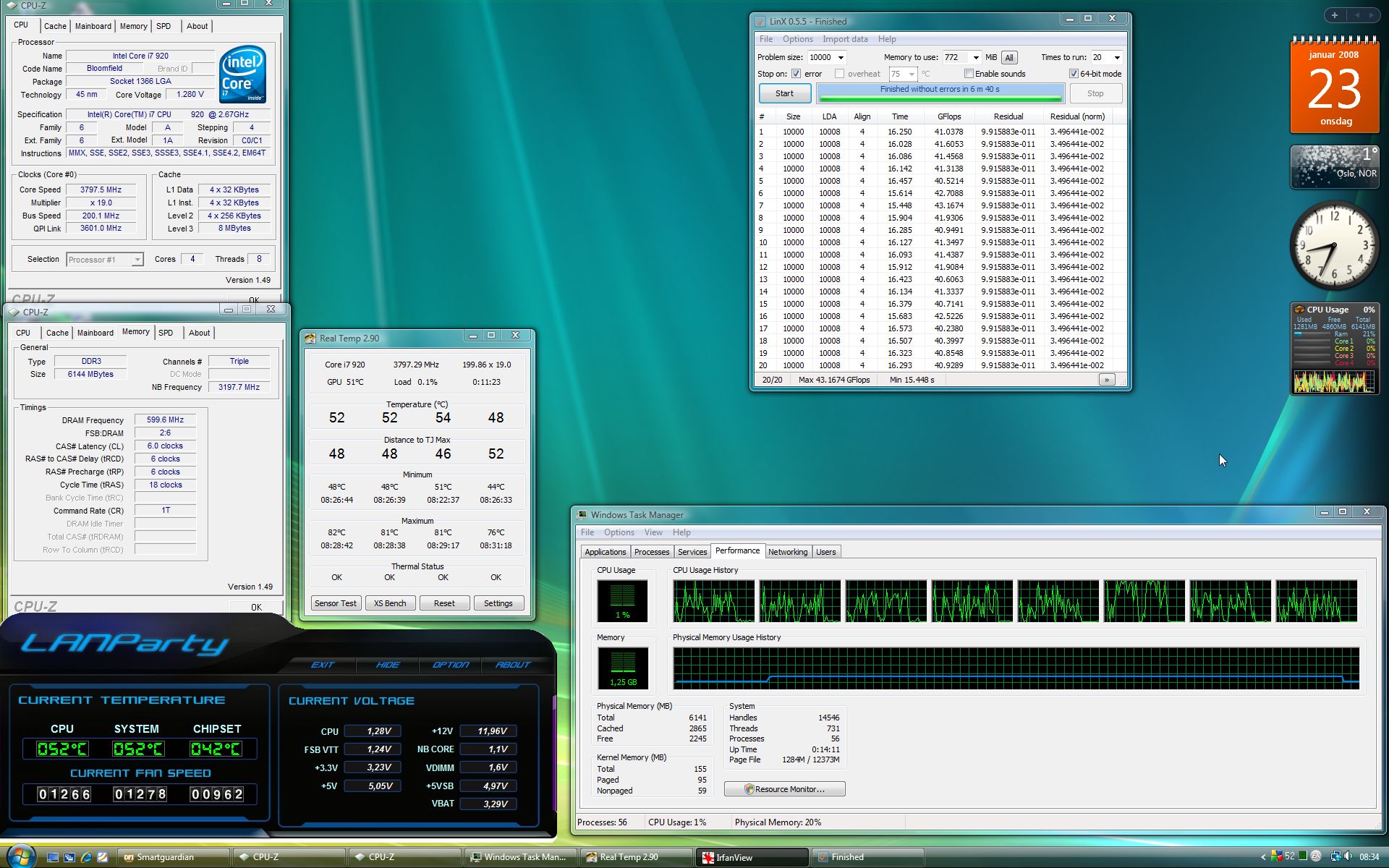1389x868 pixels.
Task: Open Finished LinX taskbar button
Action: coord(868,857)
